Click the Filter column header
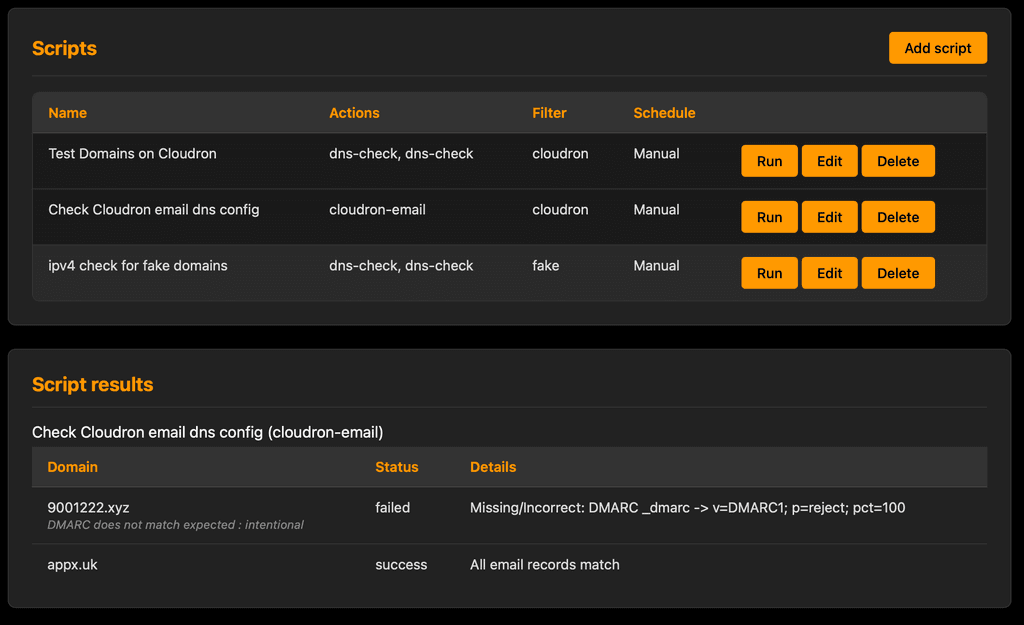1024x625 pixels. pos(549,113)
